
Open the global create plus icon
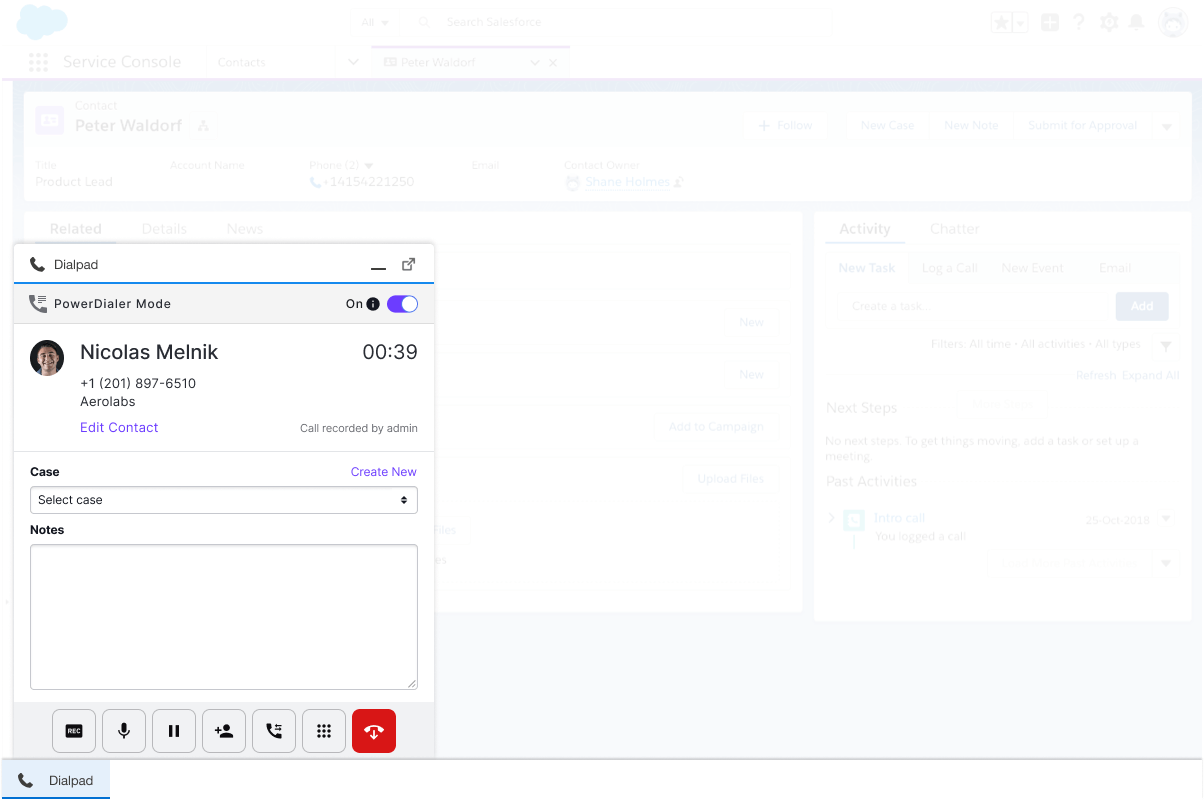1050,22
